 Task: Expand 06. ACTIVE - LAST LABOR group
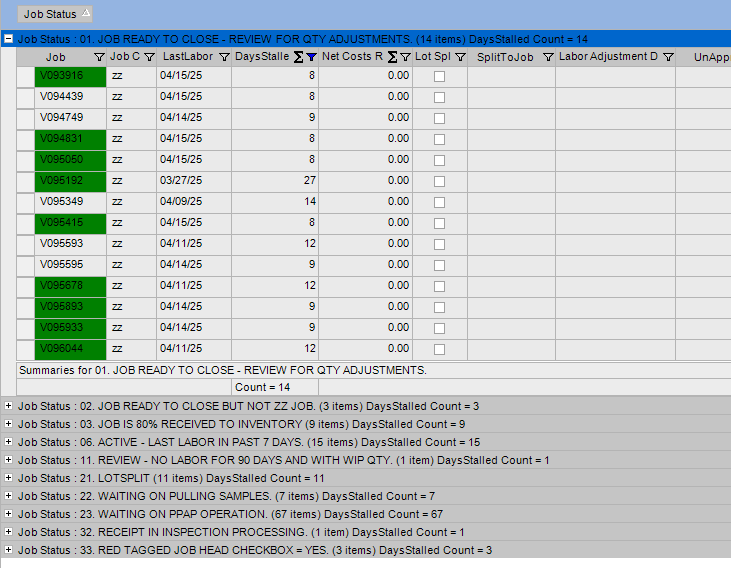8,442
